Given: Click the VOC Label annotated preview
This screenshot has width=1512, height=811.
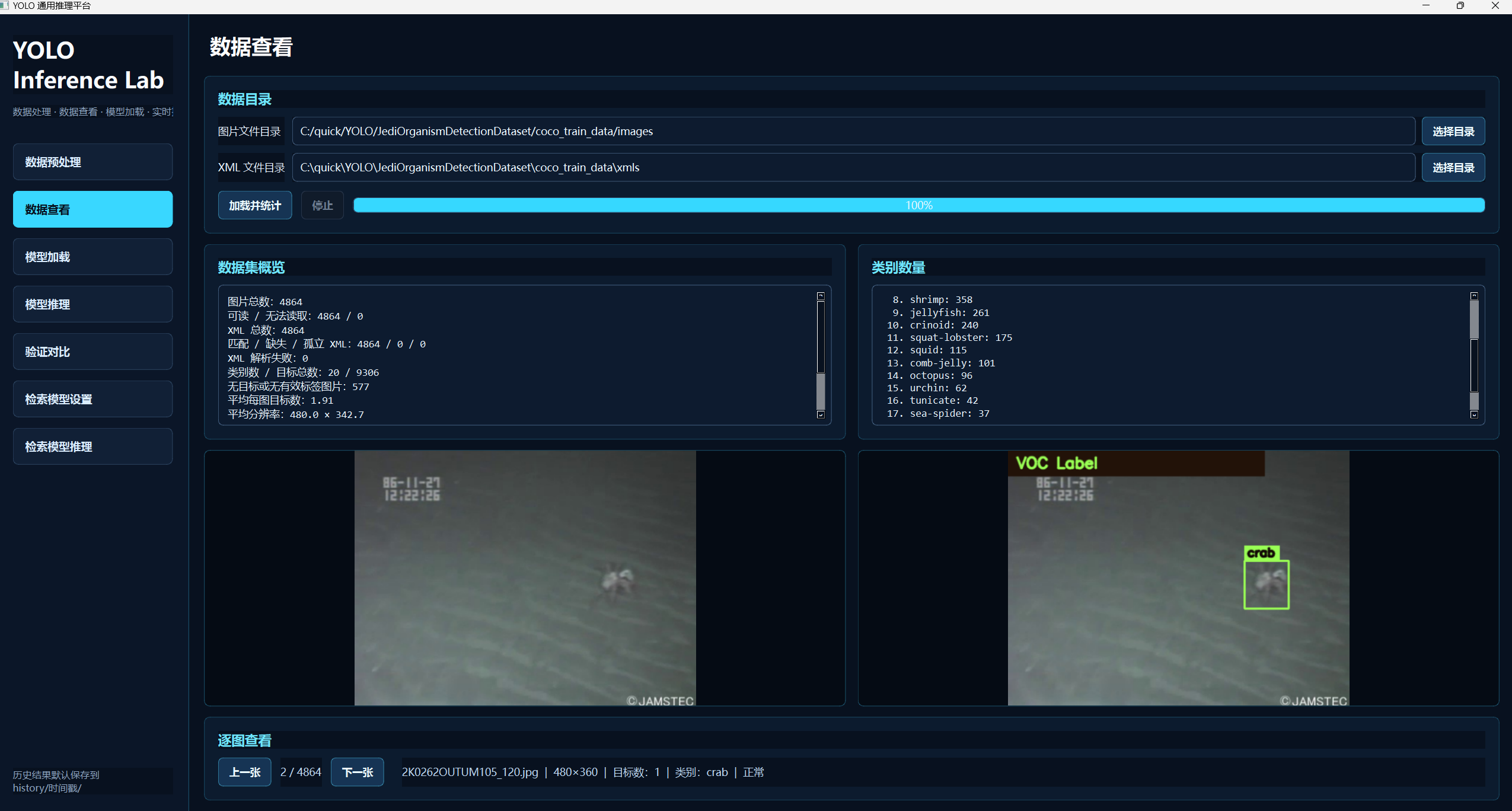Looking at the screenshot, I should click(x=1178, y=578).
